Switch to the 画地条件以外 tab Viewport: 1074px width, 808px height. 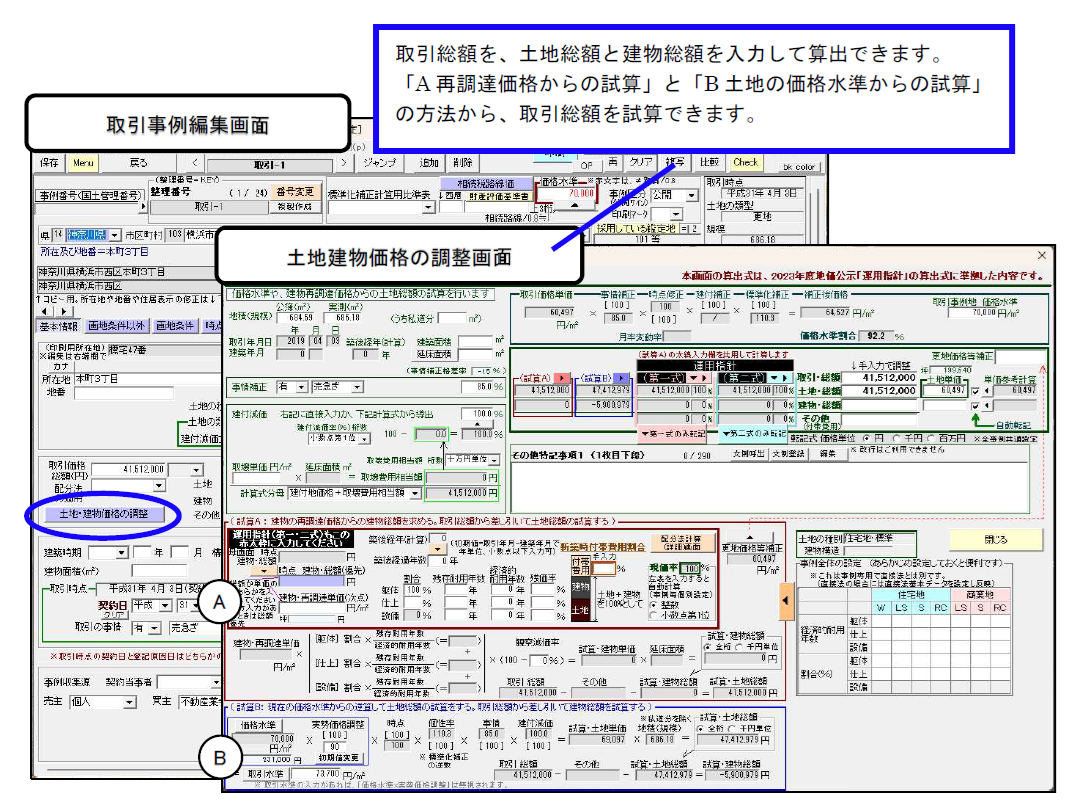[117, 327]
